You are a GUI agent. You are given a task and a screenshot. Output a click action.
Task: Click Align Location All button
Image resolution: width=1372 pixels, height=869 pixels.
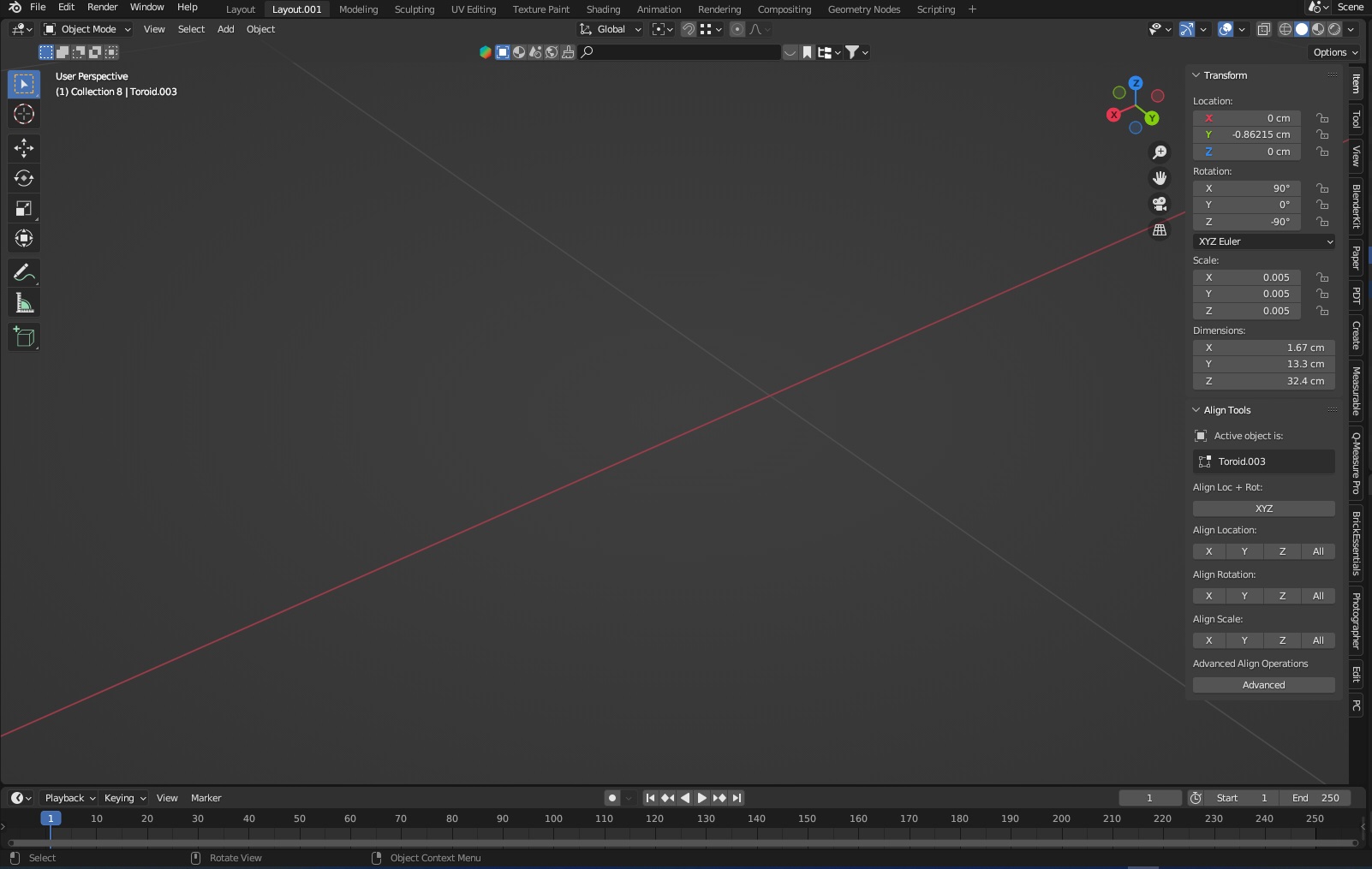pos(1318,551)
